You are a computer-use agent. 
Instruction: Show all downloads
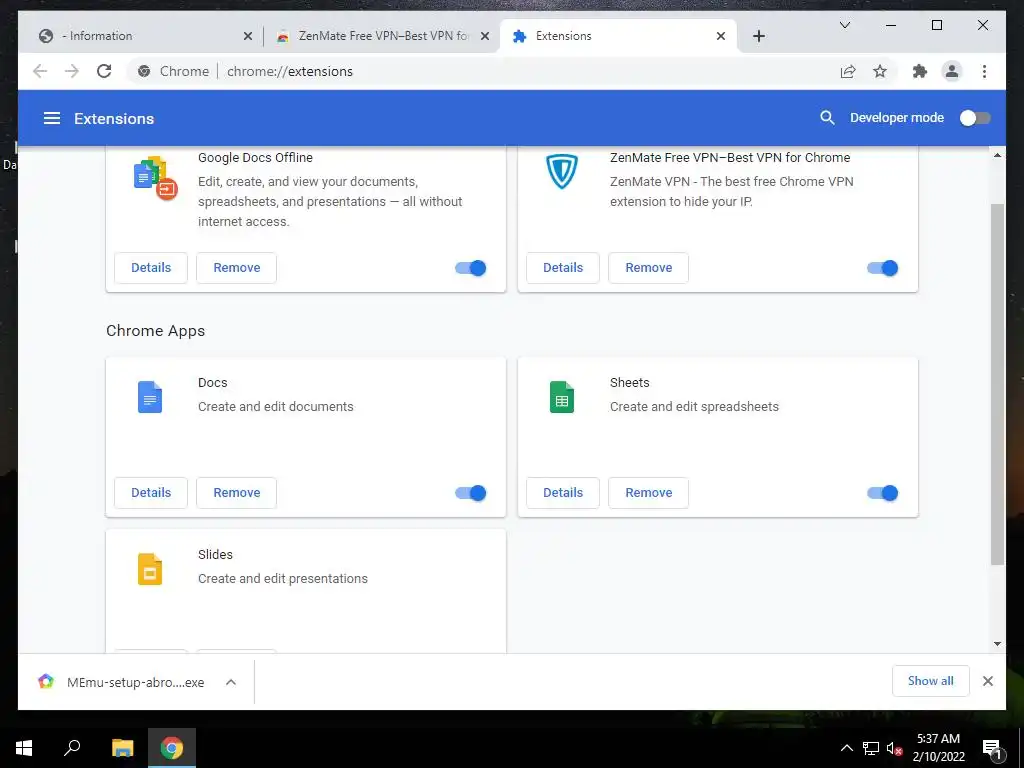pyautogui.click(x=930, y=681)
